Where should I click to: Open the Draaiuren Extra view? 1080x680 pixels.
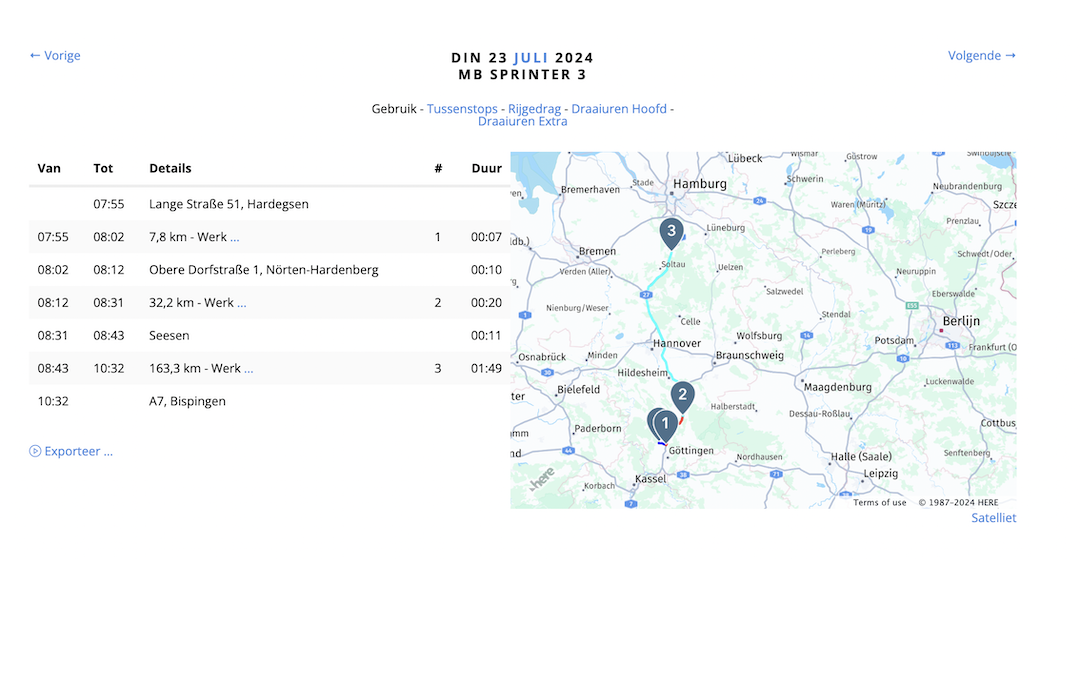523,121
